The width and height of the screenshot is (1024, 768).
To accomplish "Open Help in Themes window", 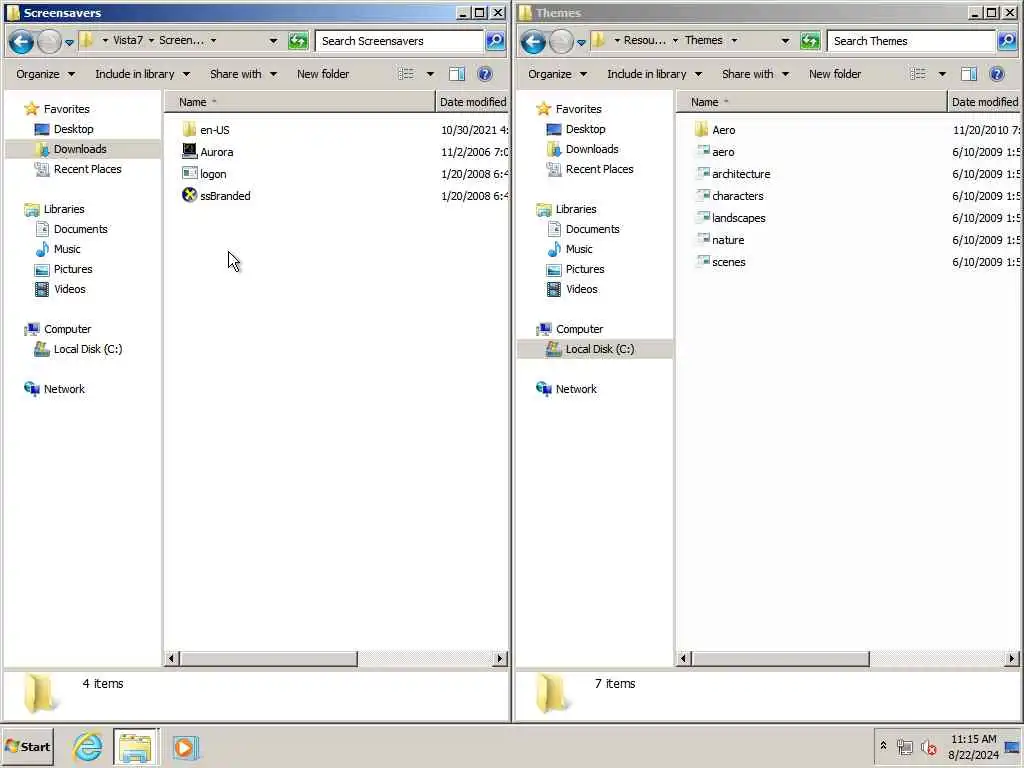I will [x=997, y=74].
